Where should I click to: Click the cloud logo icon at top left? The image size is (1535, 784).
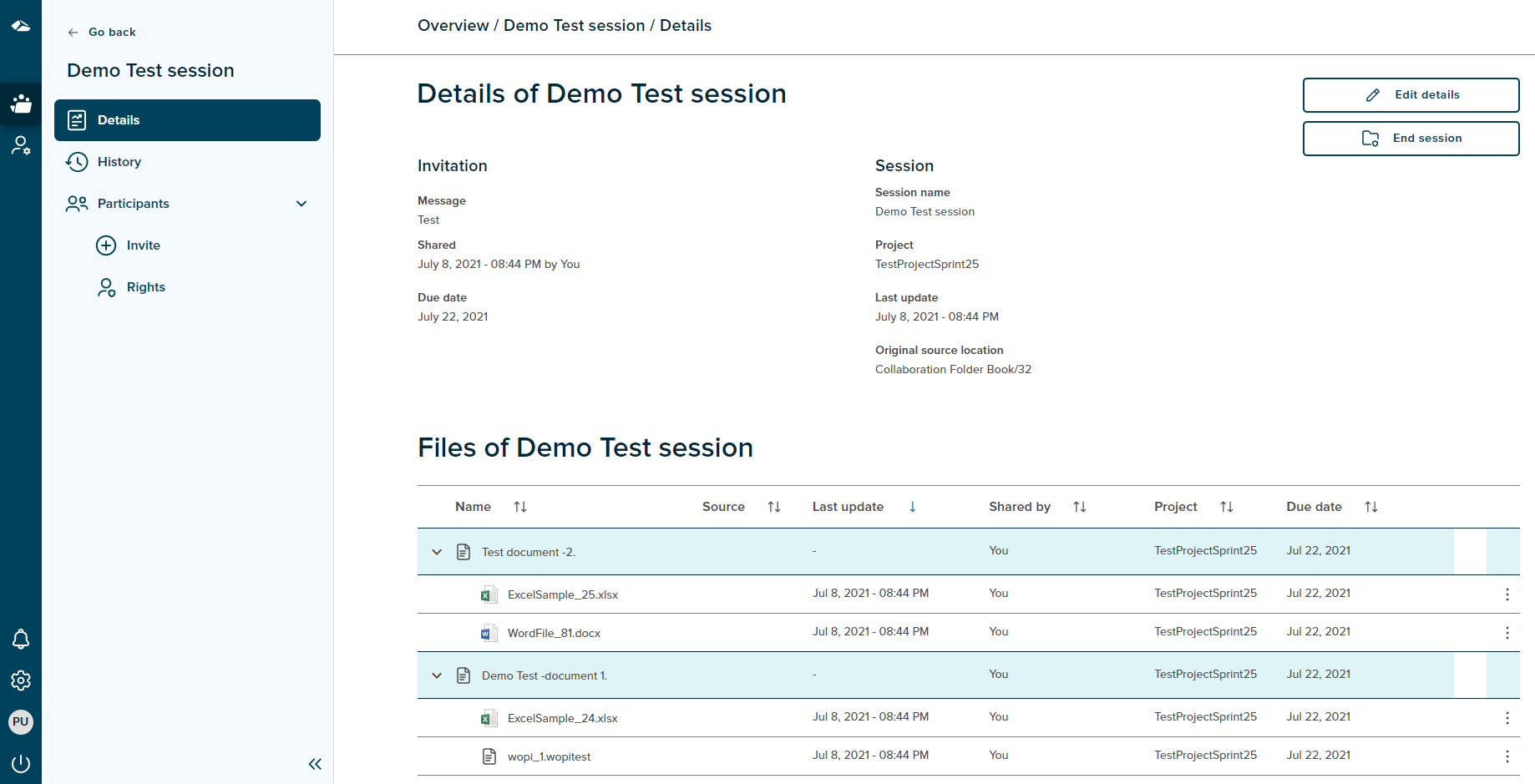tap(20, 26)
